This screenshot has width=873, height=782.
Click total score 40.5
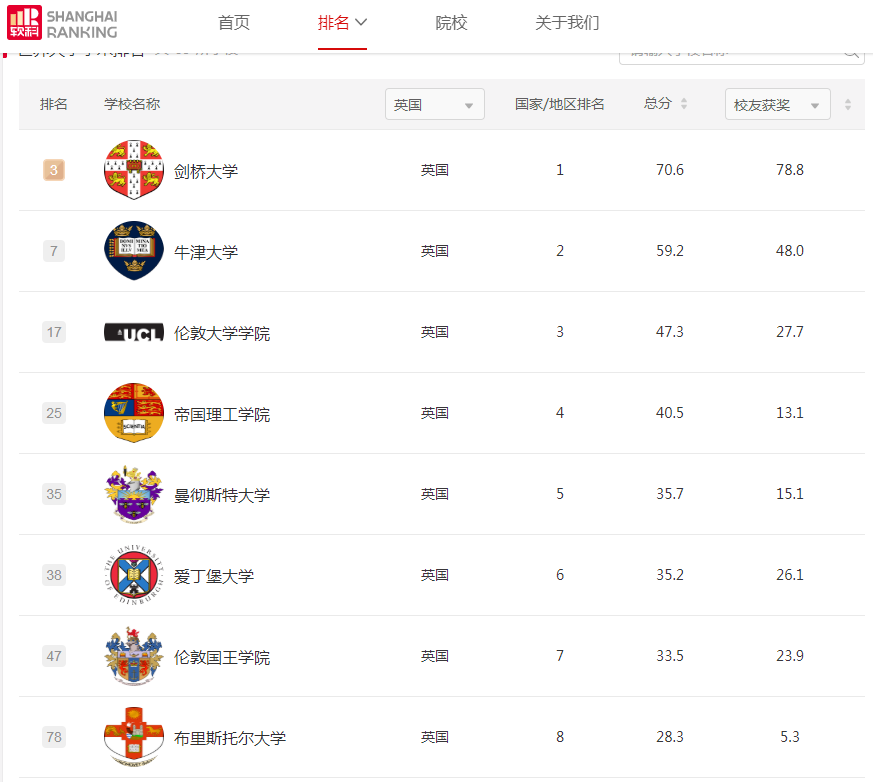(x=670, y=413)
